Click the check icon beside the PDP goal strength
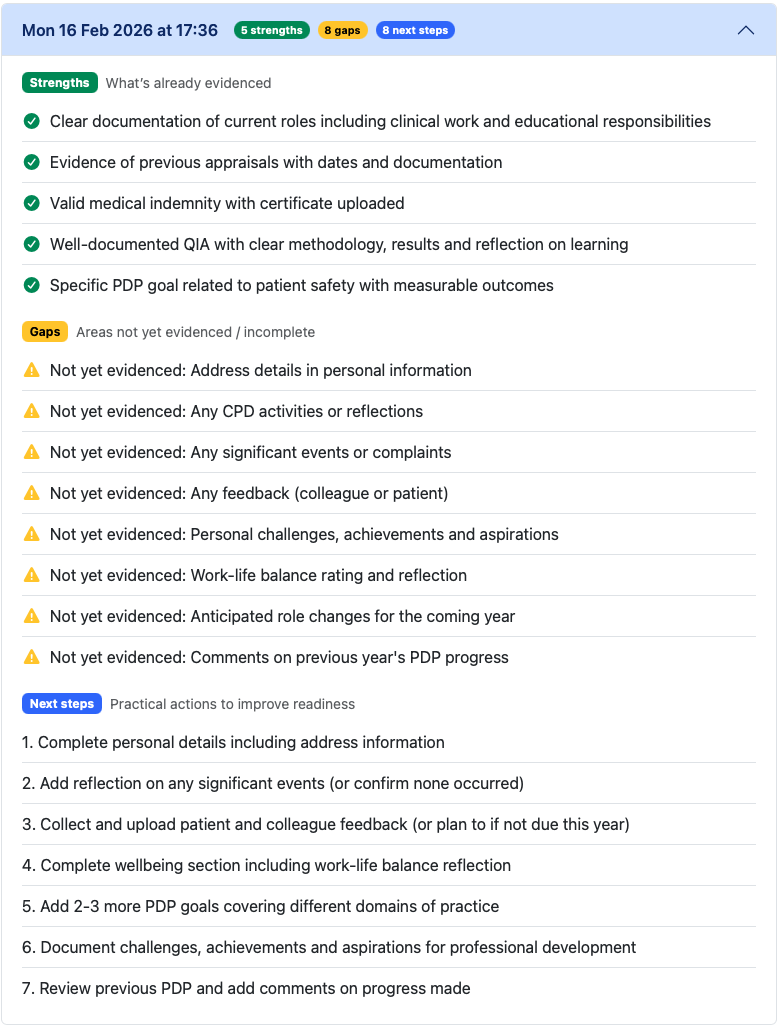Viewport: 782px width, 1027px height. point(32,285)
